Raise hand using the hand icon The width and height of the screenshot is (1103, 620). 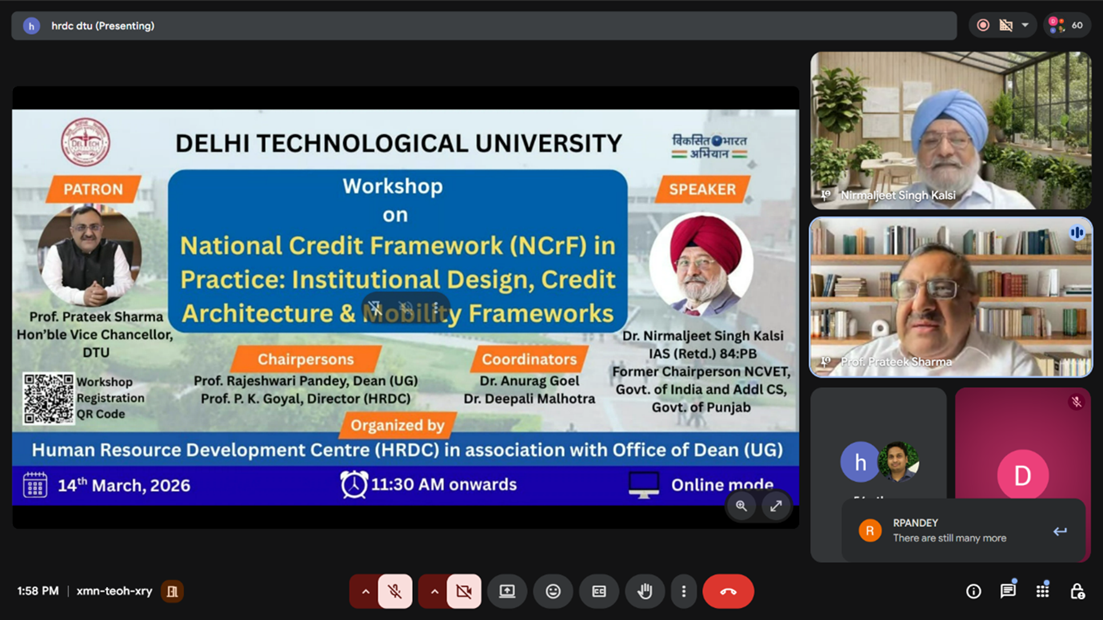point(644,592)
